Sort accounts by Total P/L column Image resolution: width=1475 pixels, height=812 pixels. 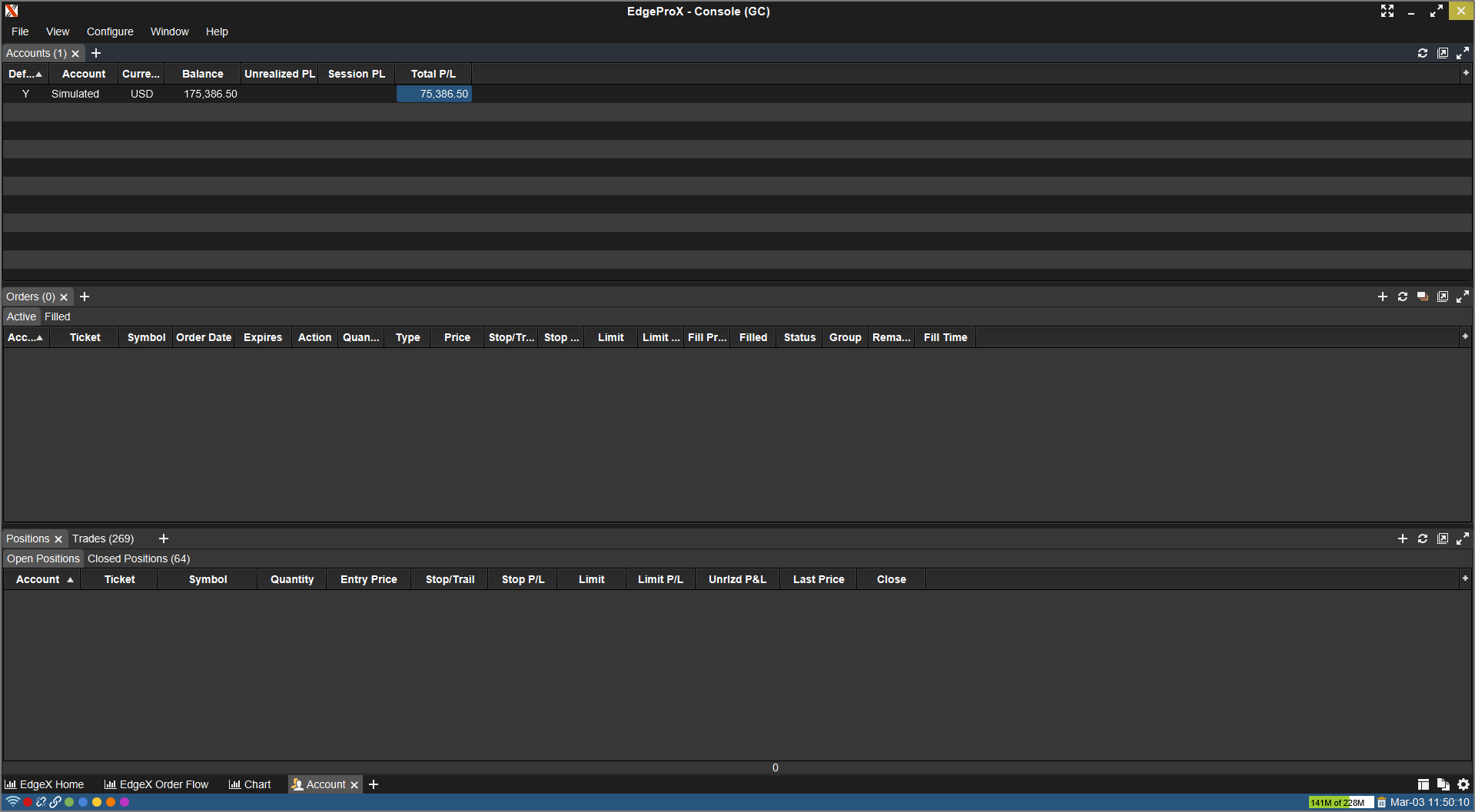point(434,74)
